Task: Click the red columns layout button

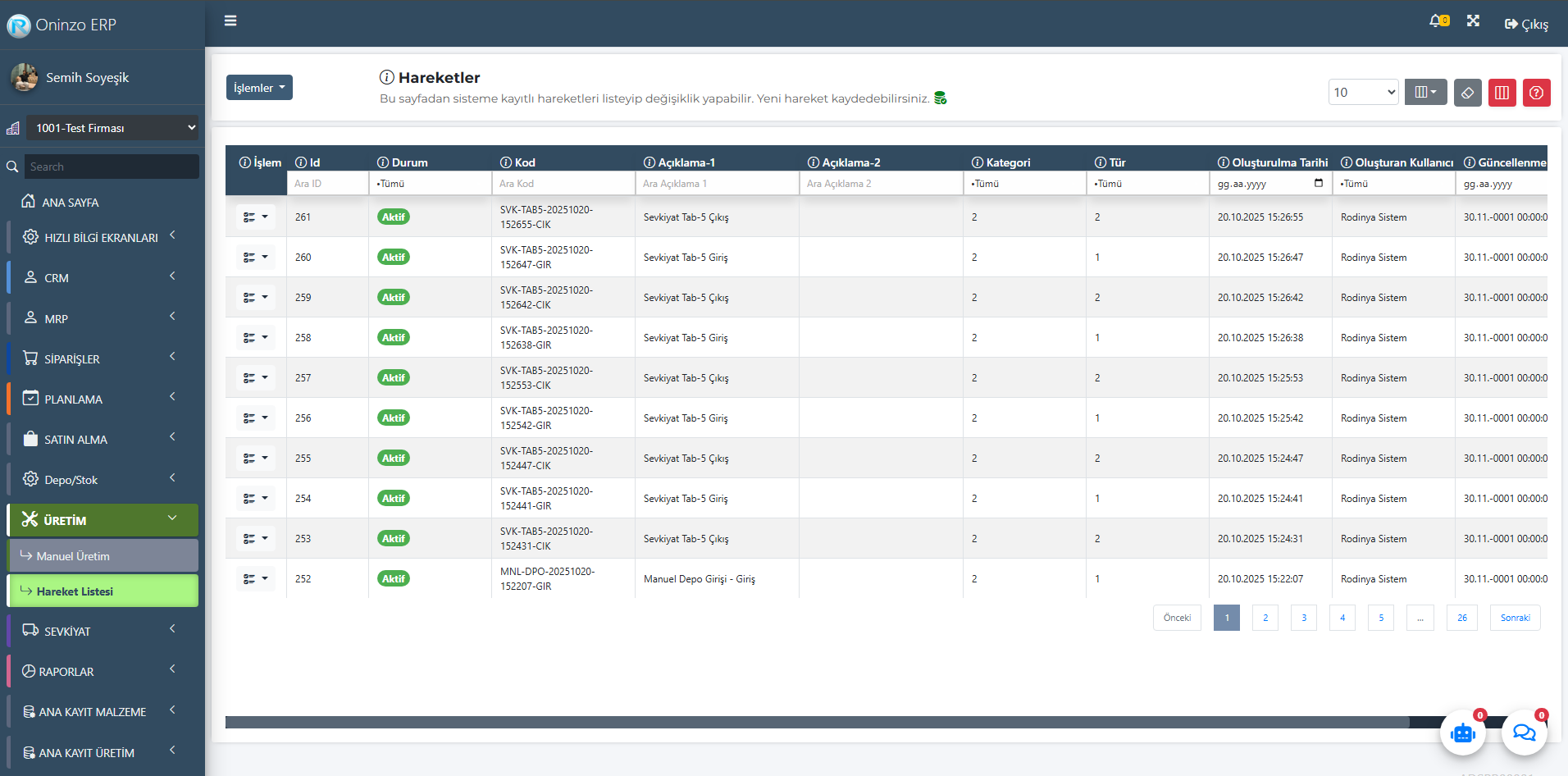Action: (x=1502, y=93)
